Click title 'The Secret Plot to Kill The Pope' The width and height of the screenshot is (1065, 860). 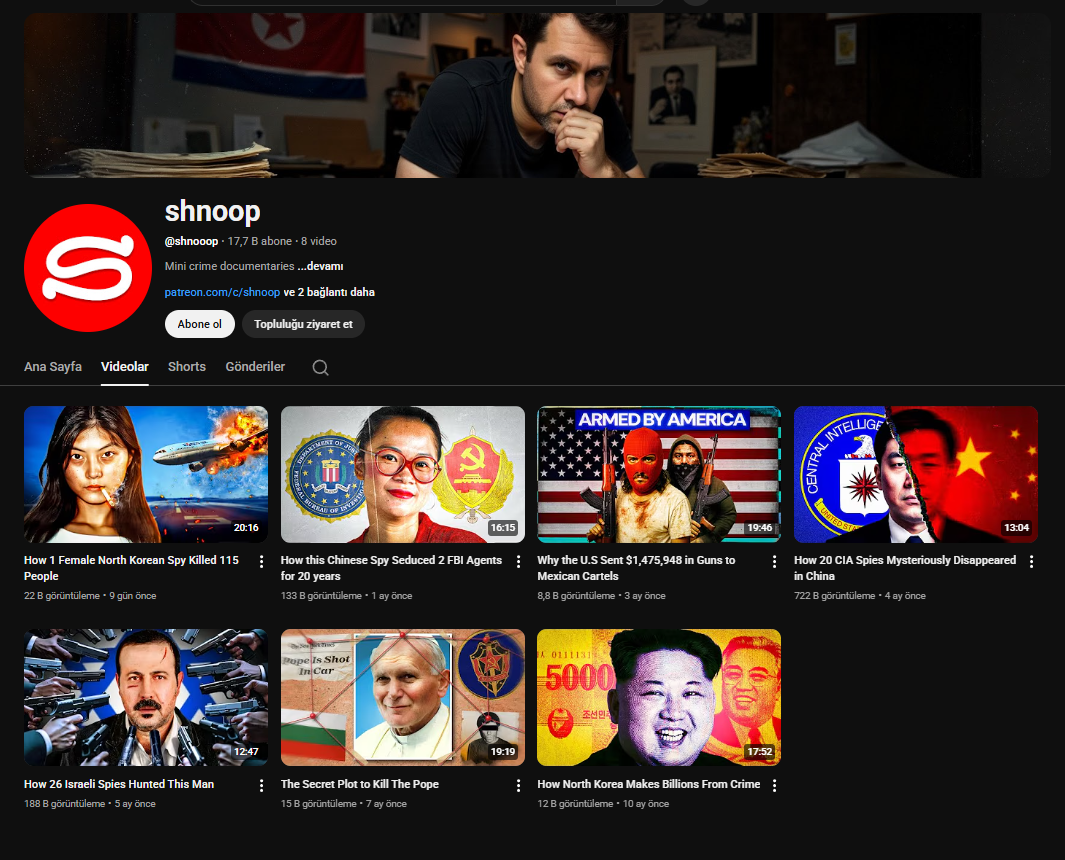pos(360,784)
